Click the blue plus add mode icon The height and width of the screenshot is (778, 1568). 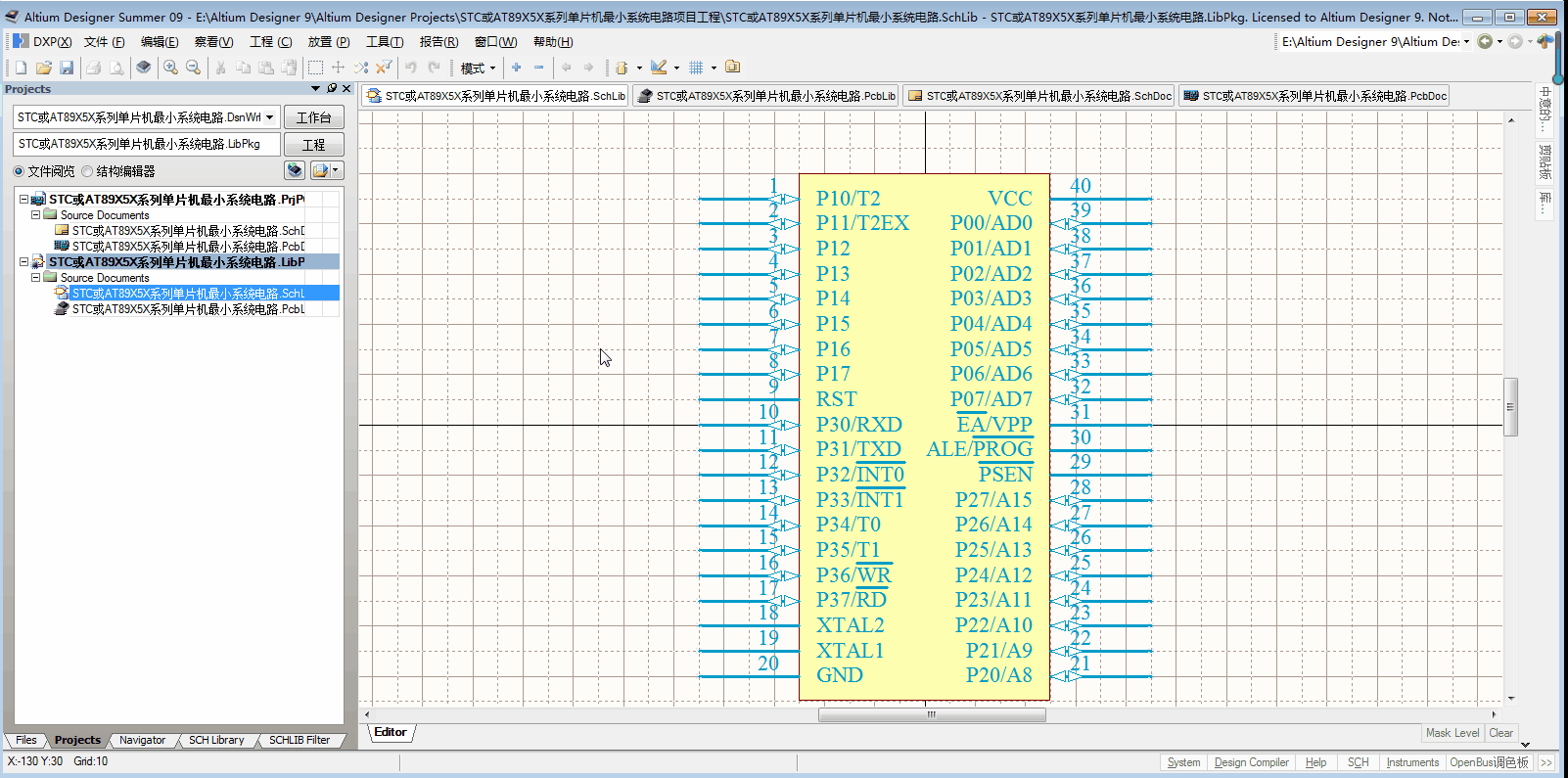(x=516, y=68)
